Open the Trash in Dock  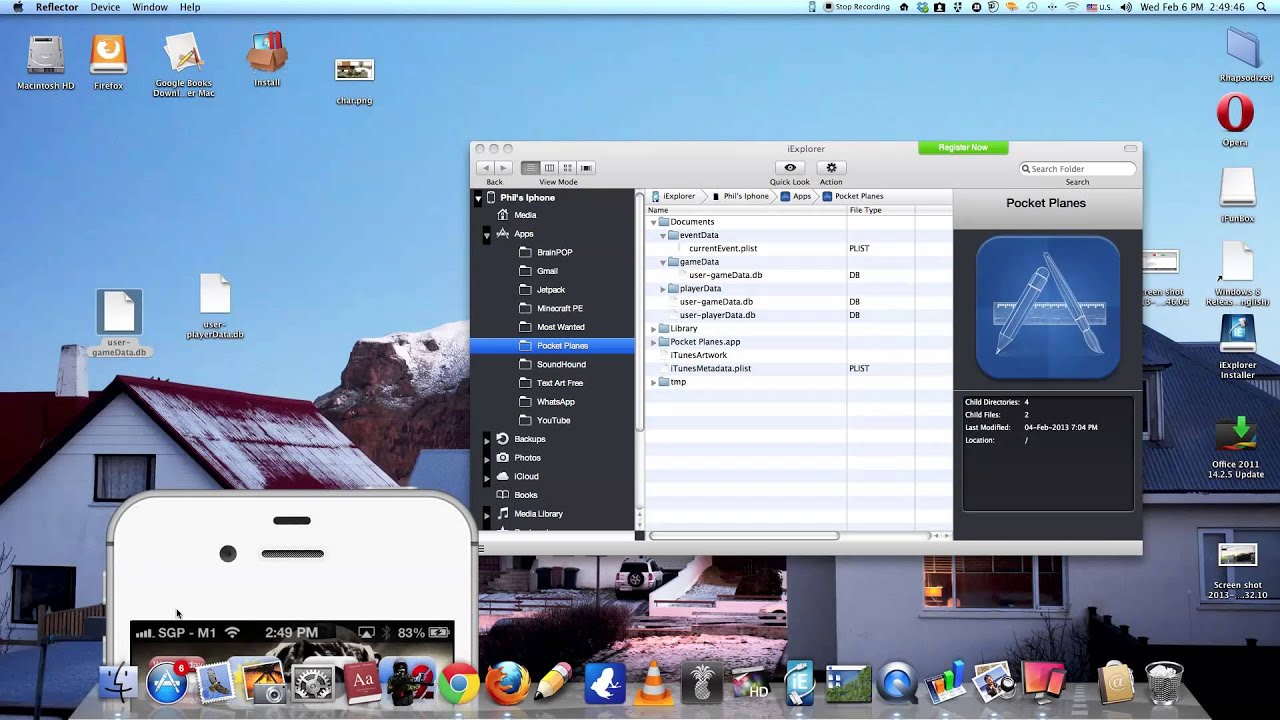[x=1163, y=684]
